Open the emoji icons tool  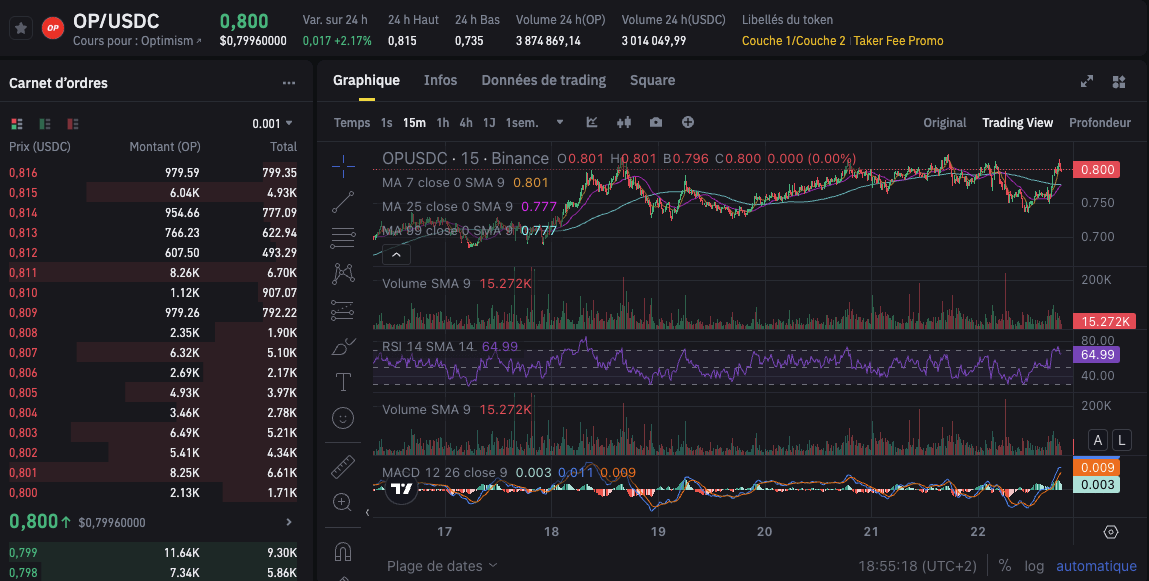[x=343, y=418]
